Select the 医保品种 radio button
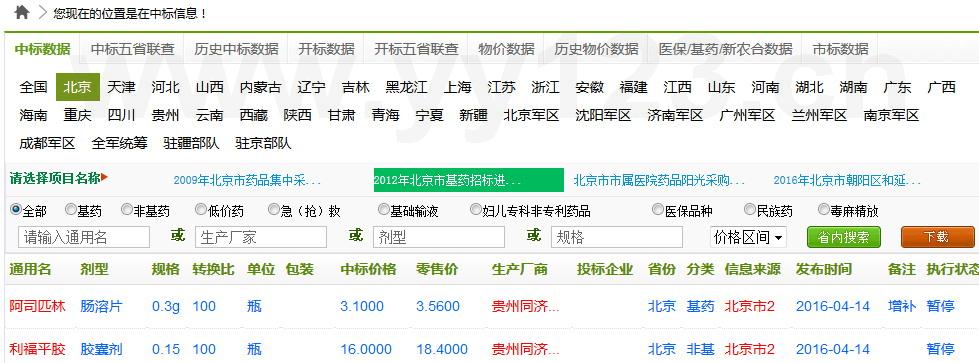Viewport: 979px width, 363px height. point(657,210)
